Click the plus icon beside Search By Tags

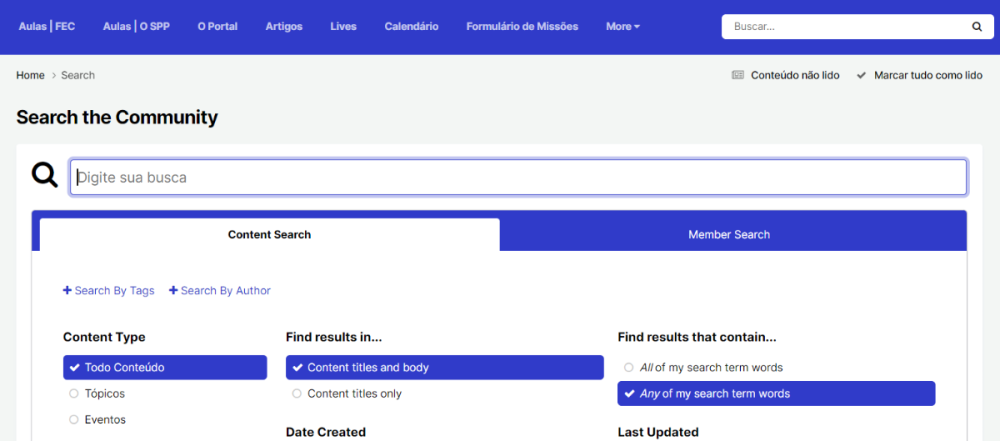pos(67,291)
